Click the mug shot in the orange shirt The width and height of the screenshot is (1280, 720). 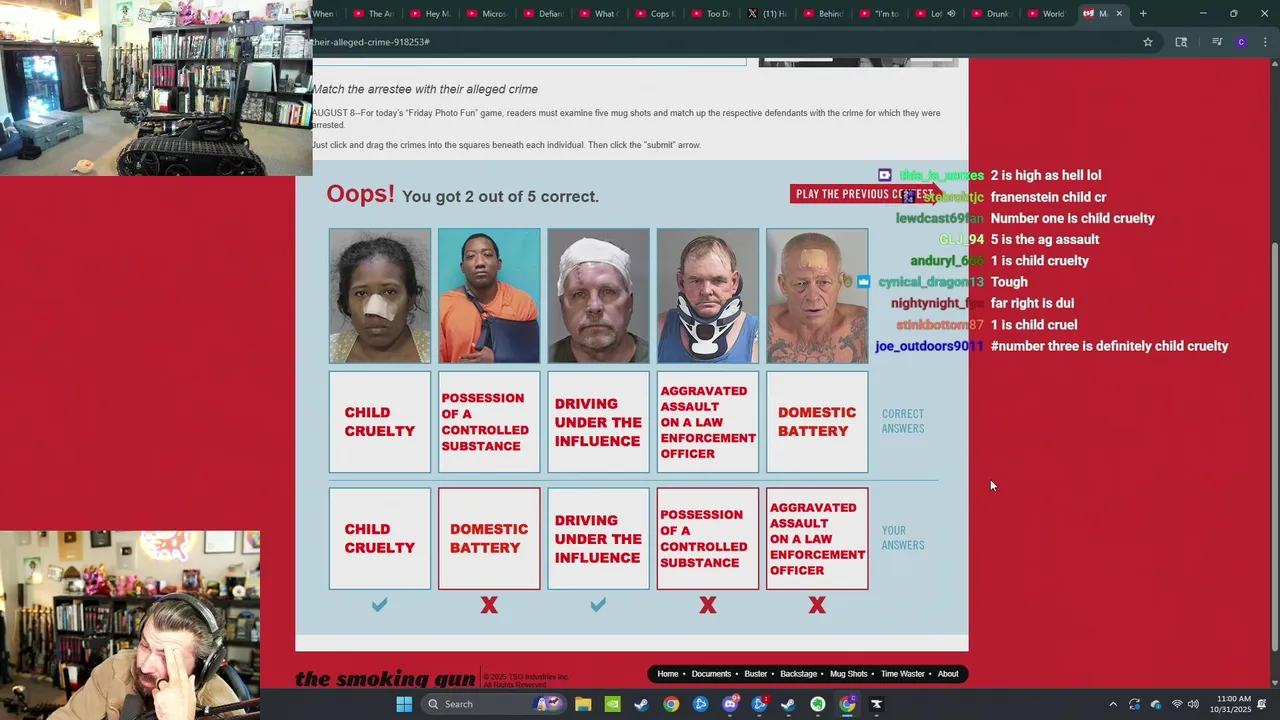pyautogui.click(x=489, y=296)
